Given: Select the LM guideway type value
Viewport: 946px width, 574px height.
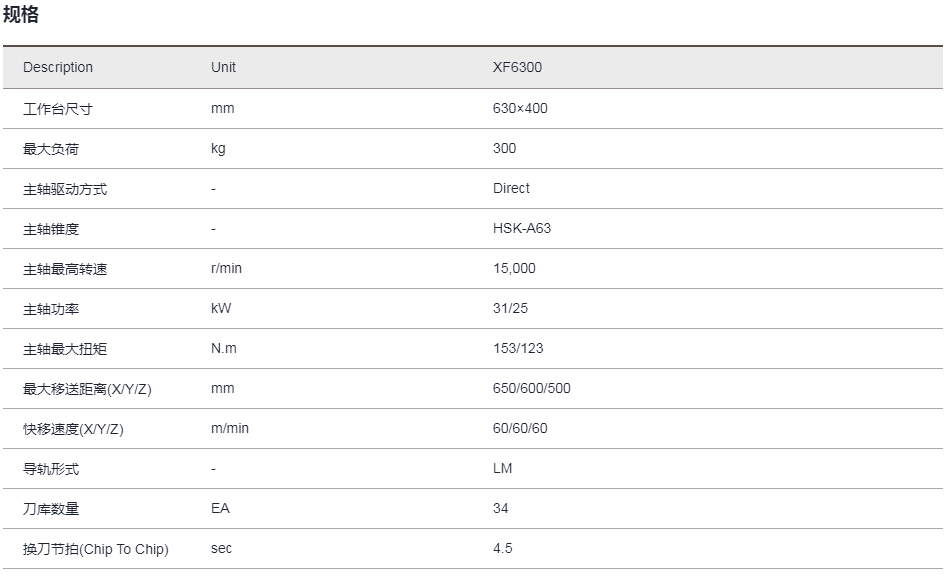Looking at the screenshot, I should (502, 468).
